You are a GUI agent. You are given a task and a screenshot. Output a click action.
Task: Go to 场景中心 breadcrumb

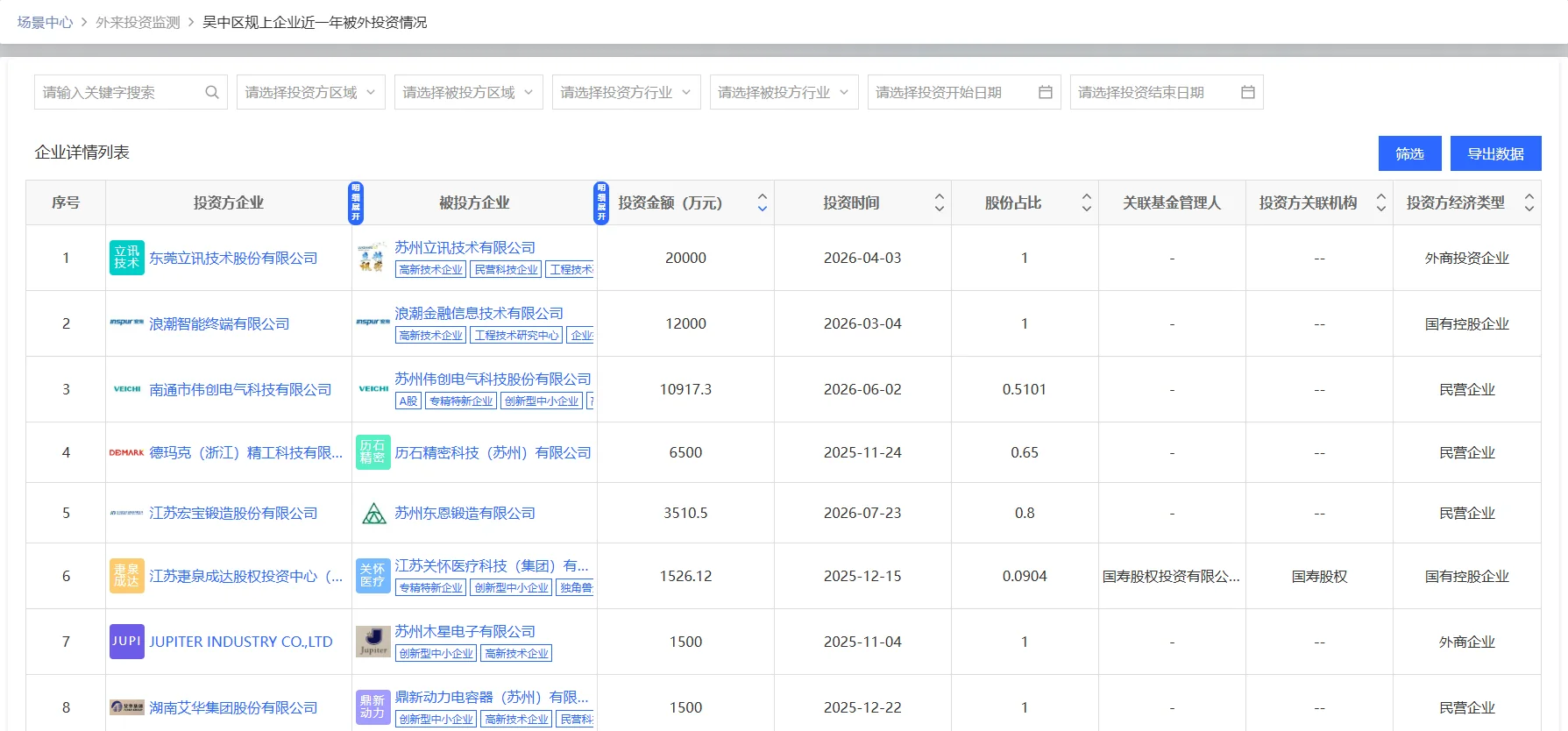coord(46,22)
